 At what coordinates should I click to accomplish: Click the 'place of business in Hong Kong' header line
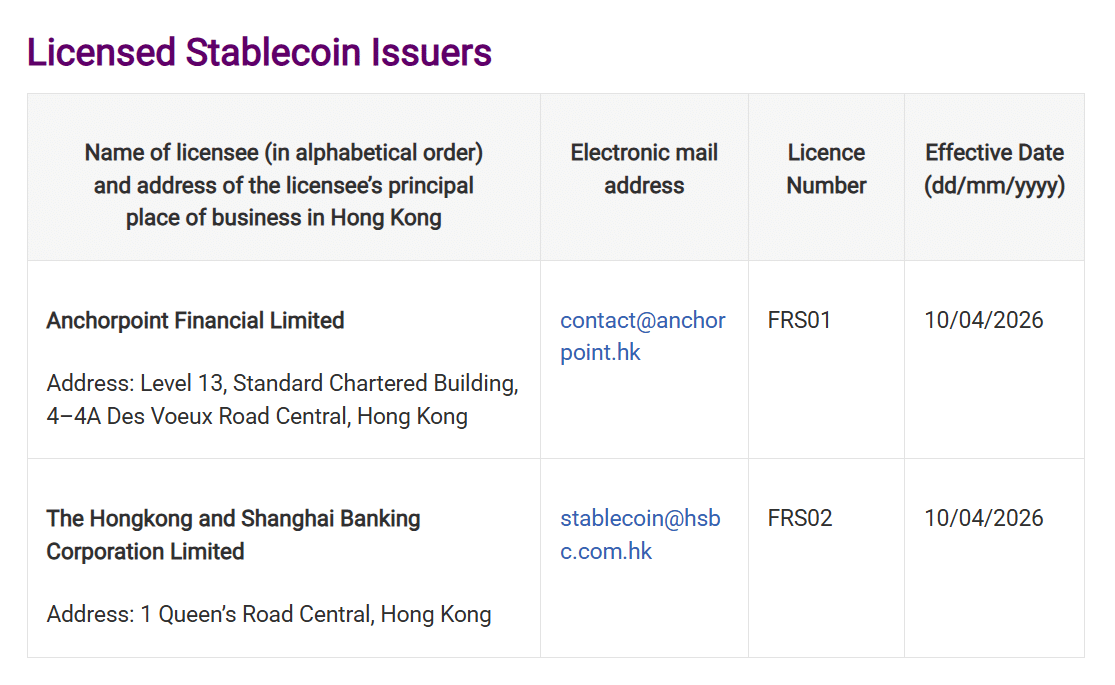pyautogui.click(x=283, y=218)
